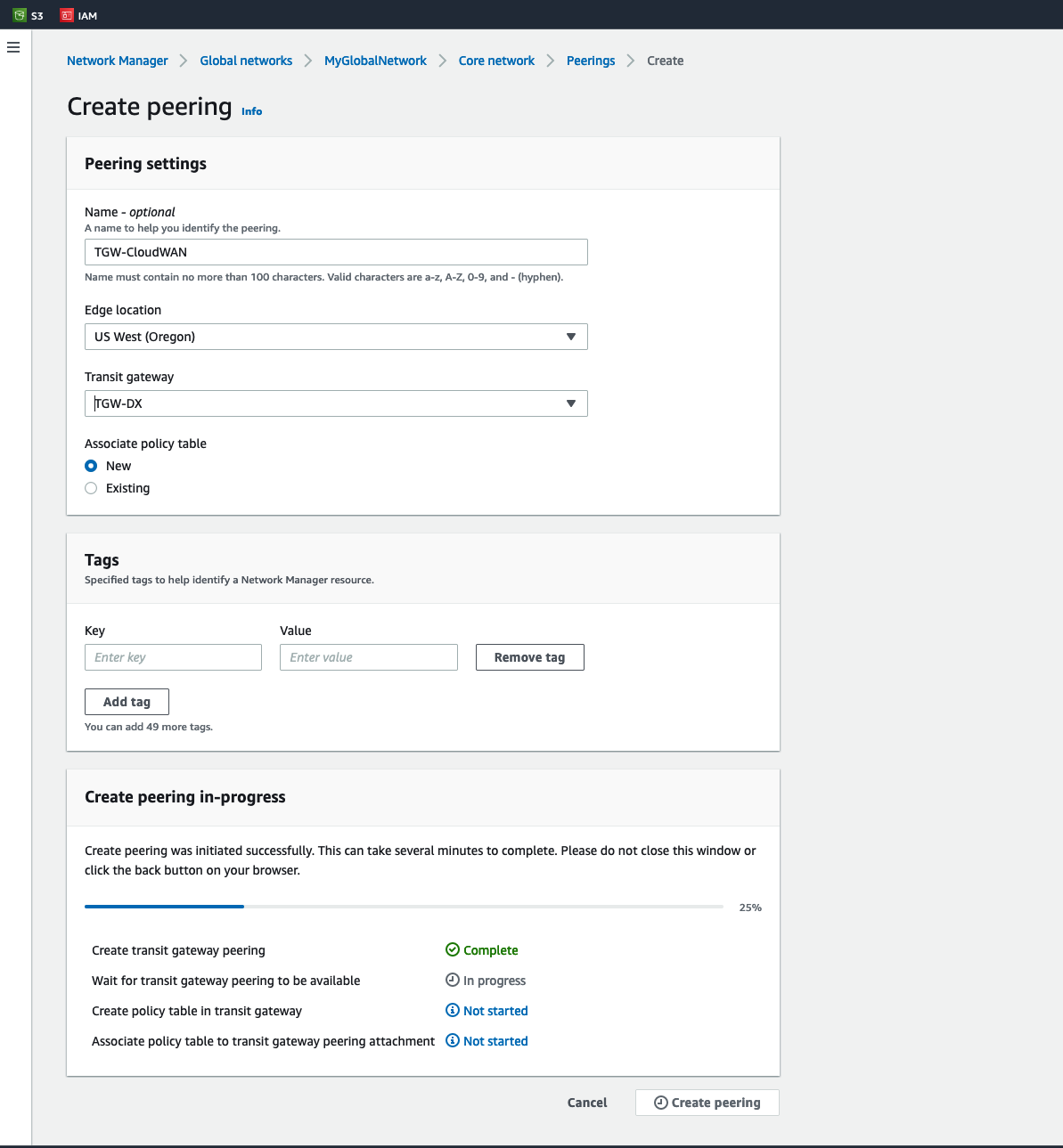1063x1148 pixels.
Task: Click the S3 service icon
Action: coord(20,15)
